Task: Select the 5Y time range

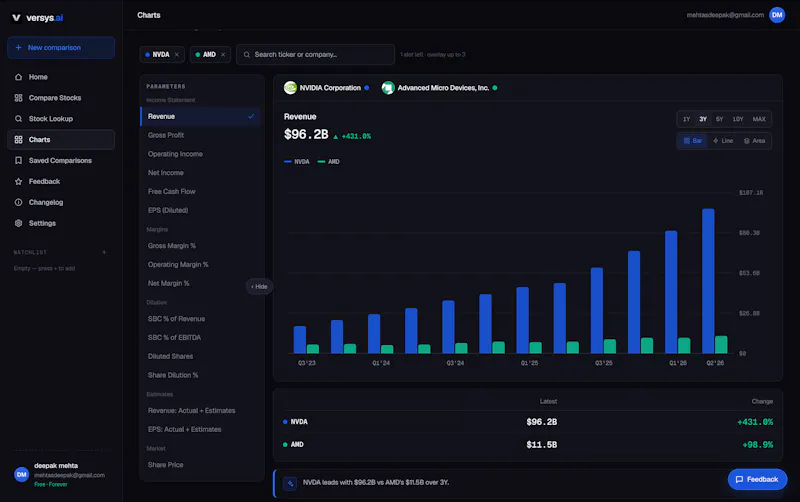Action: tap(719, 119)
